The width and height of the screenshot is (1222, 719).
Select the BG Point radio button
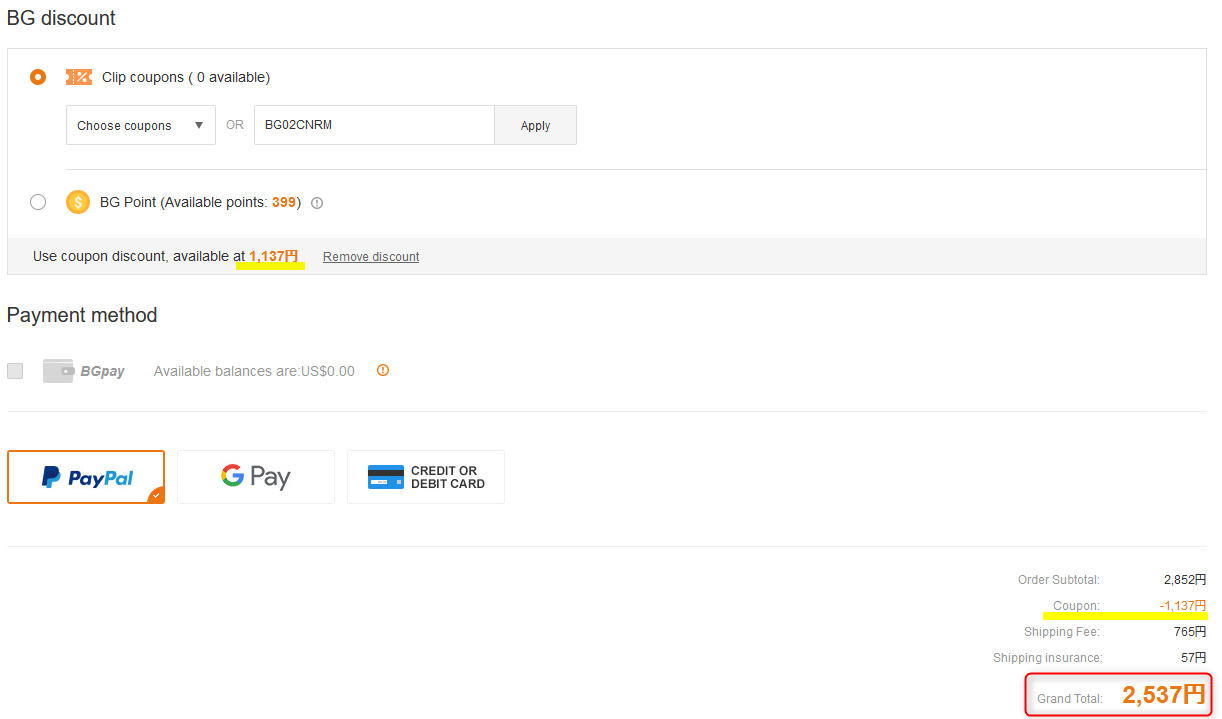[38, 202]
